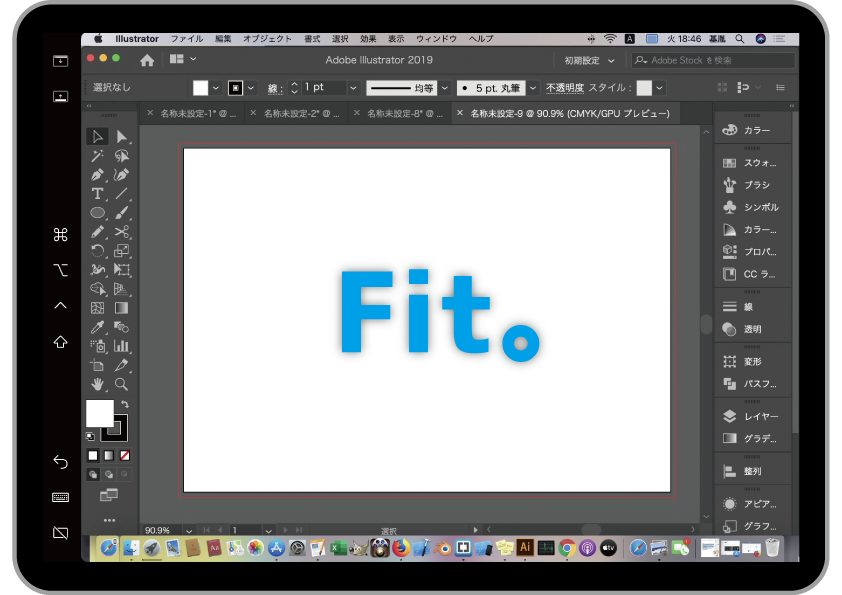842x595 pixels.
Task: Switch to gradient paint mode button
Action: (109, 456)
